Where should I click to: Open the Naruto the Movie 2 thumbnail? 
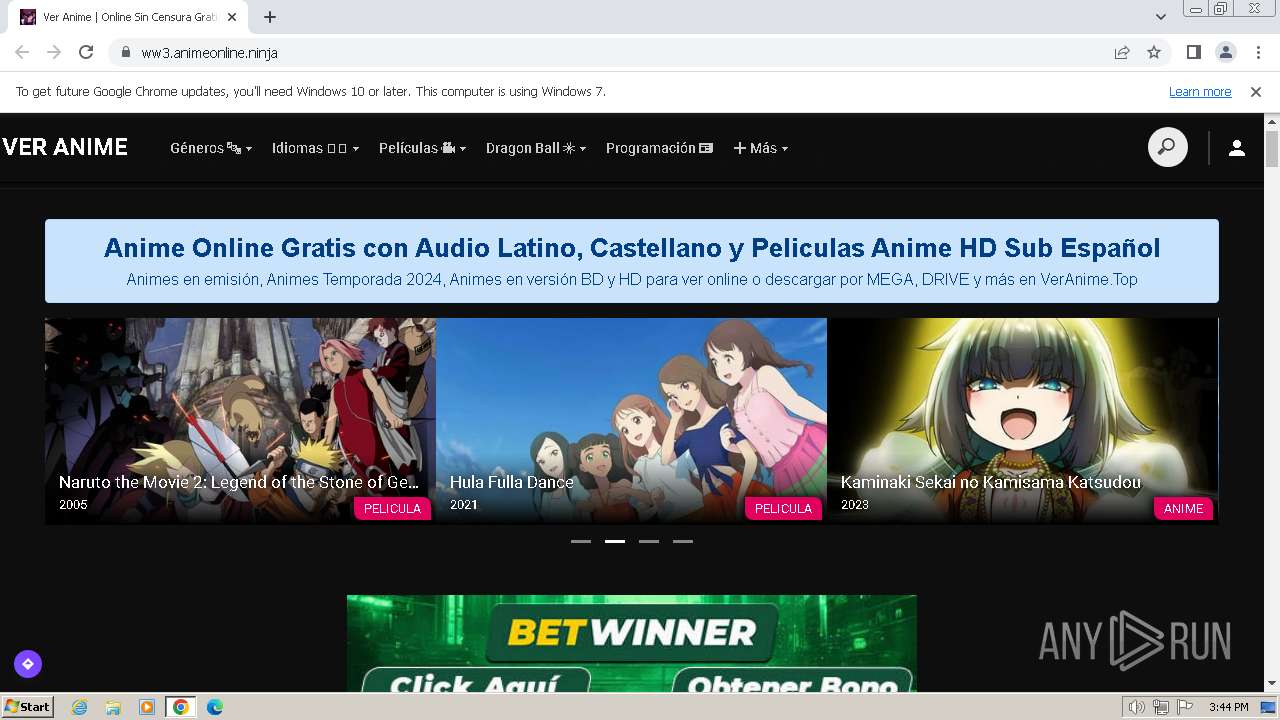pyautogui.click(x=240, y=421)
